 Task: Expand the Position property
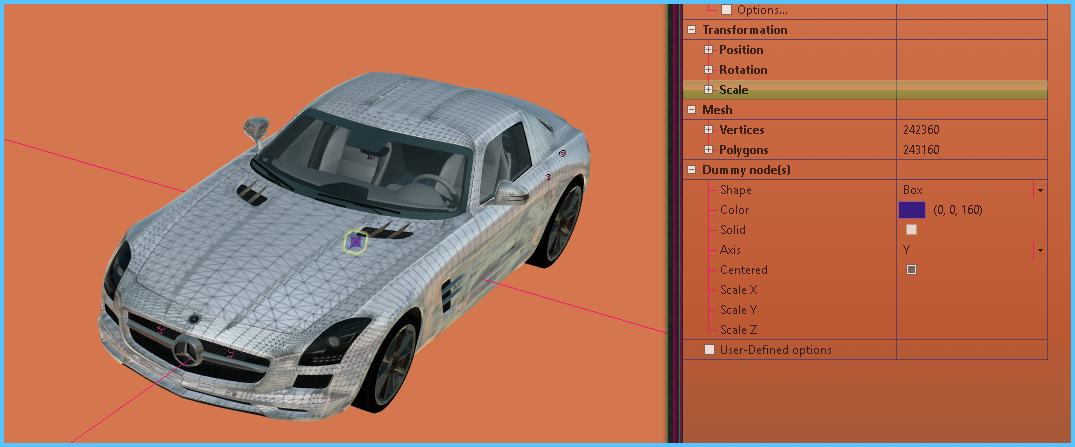coord(708,50)
